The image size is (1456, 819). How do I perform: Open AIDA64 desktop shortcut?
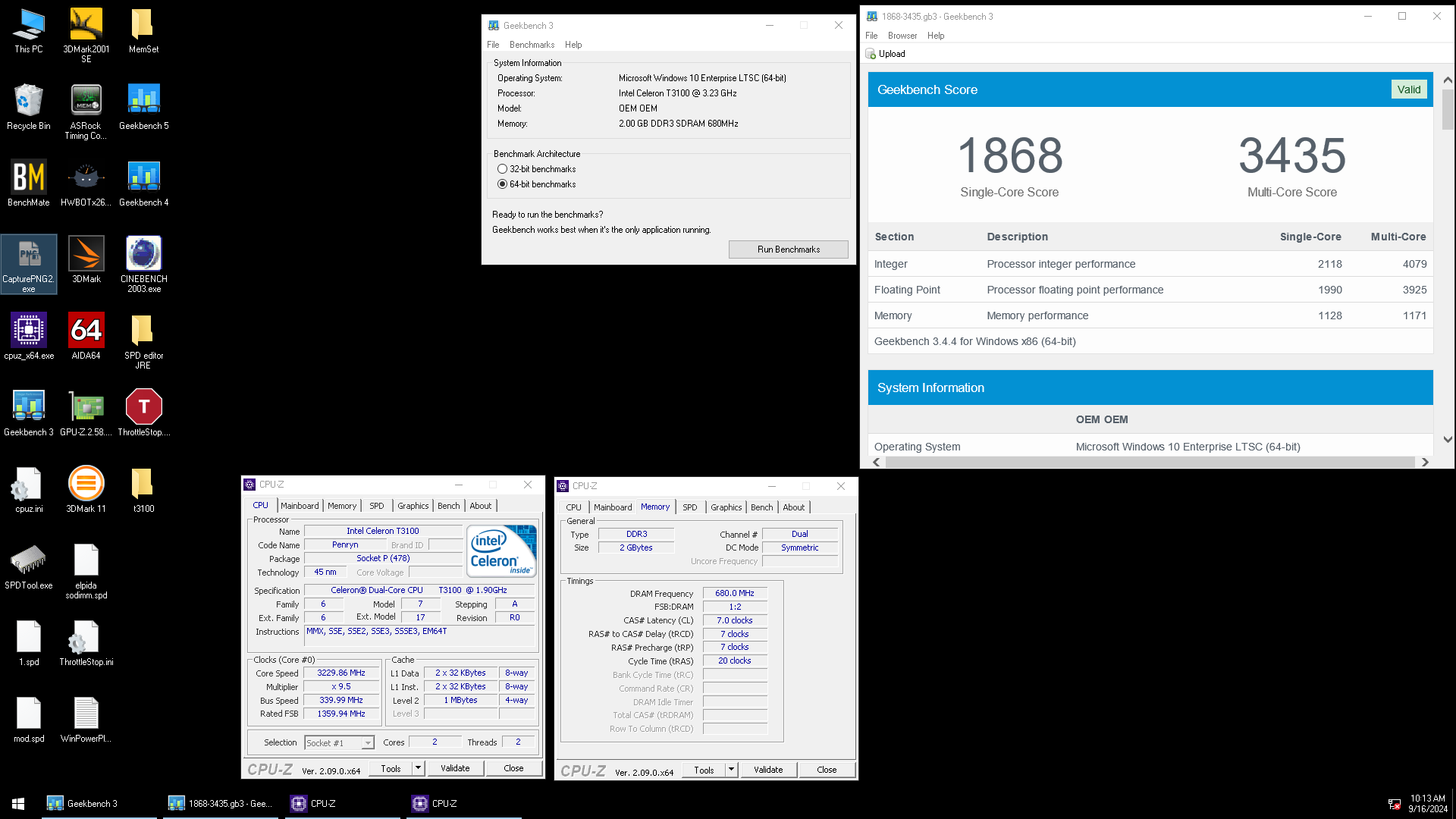tap(86, 337)
